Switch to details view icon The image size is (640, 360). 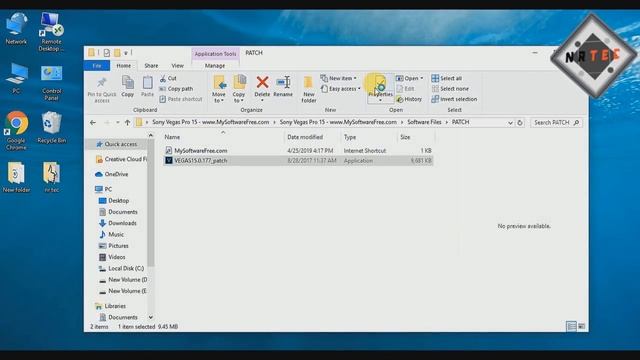click(571, 326)
